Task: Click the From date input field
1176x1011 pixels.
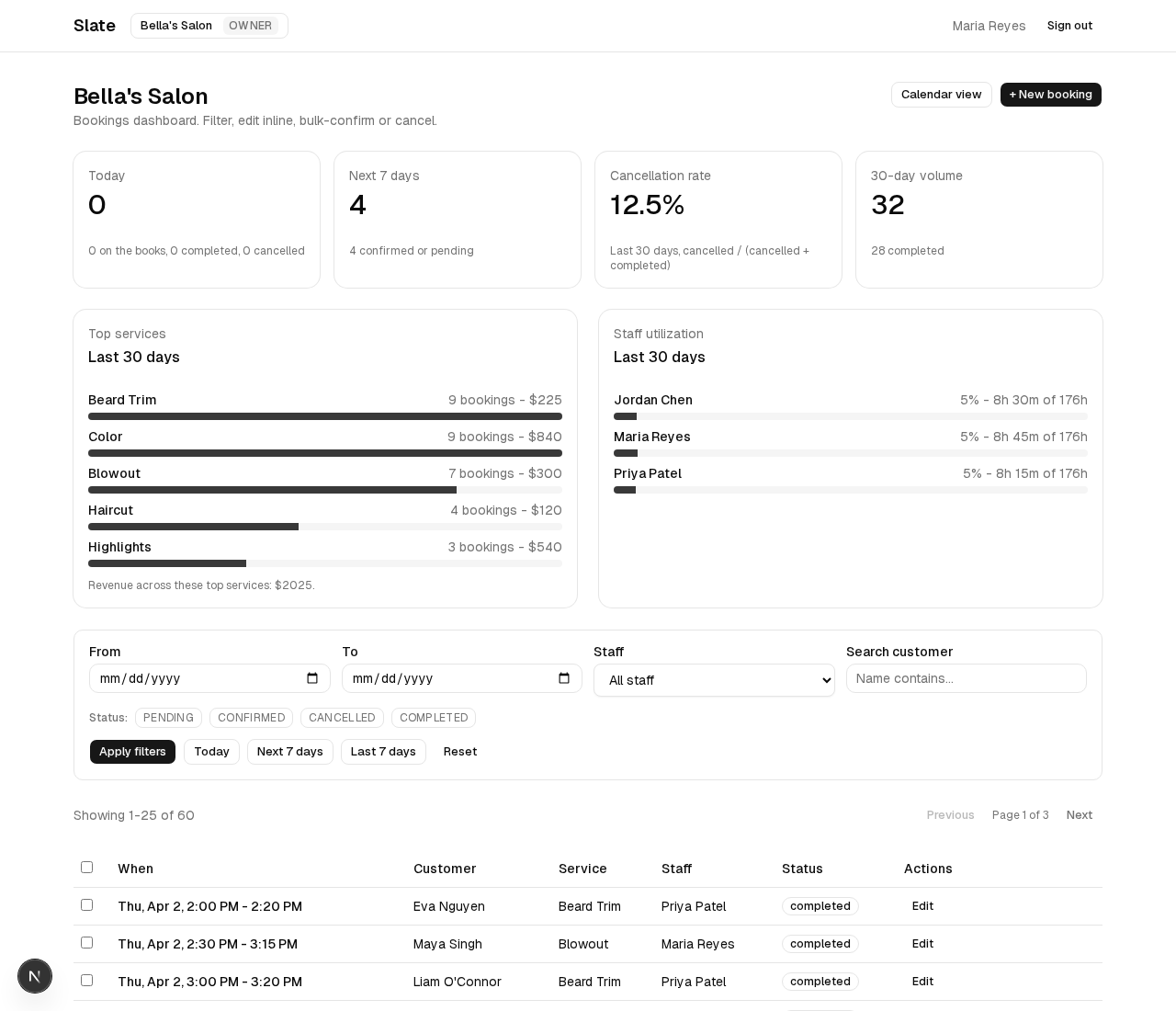Action: click(x=209, y=678)
